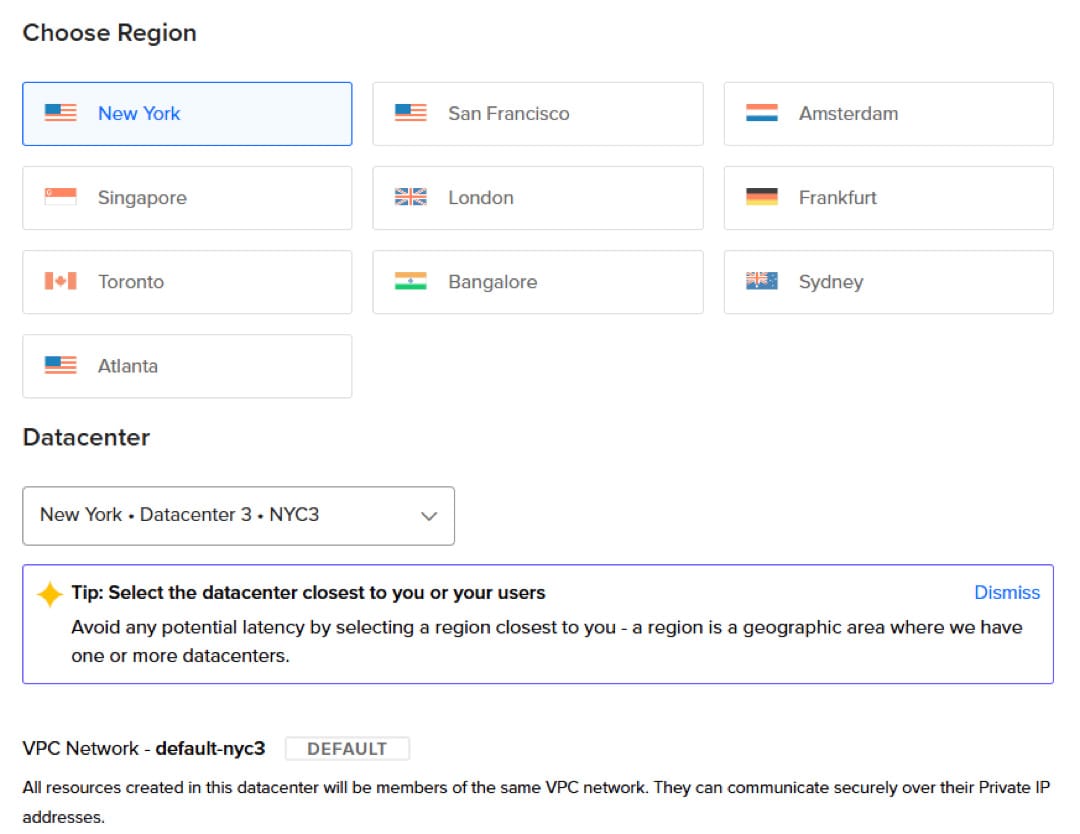Click the yellow sparkle tip icon

(x=49, y=595)
